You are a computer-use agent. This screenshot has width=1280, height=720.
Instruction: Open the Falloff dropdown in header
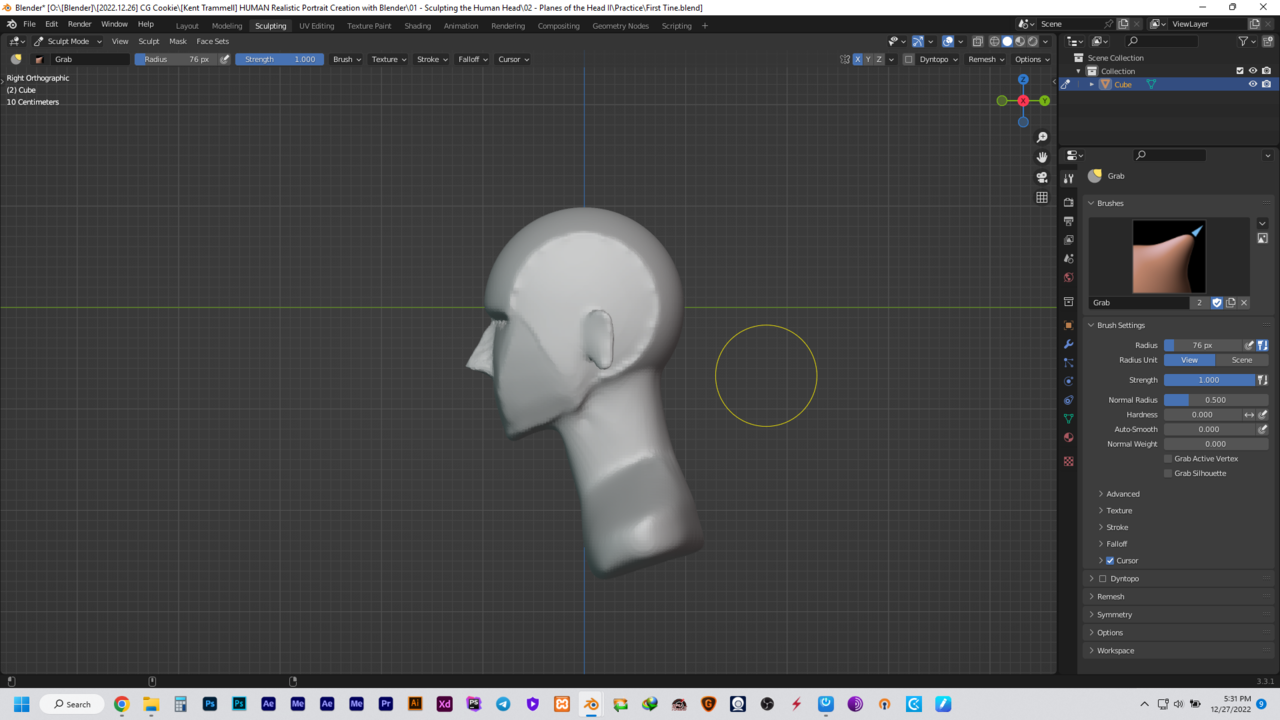click(x=472, y=59)
